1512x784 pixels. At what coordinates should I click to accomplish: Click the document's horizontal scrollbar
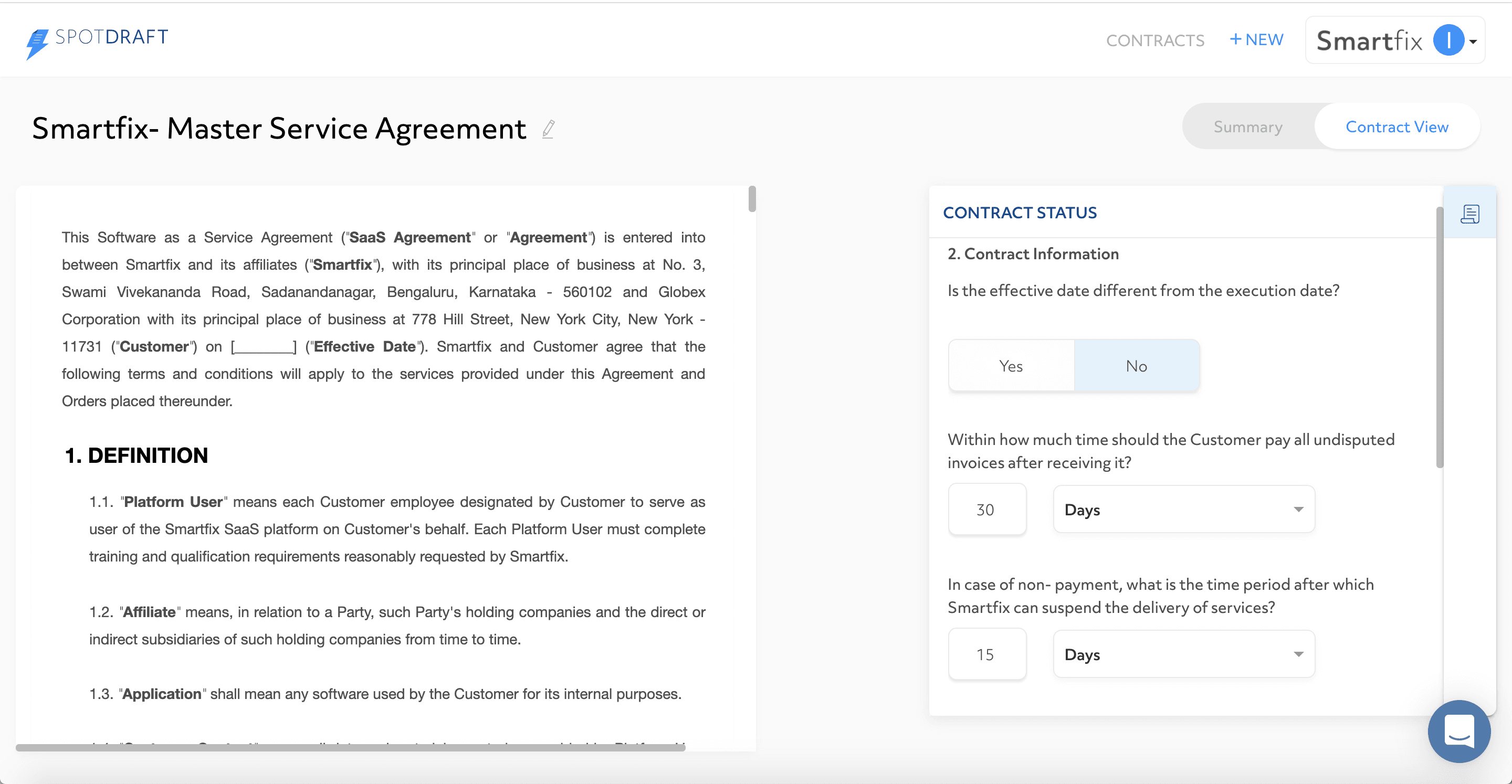(350, 748)
